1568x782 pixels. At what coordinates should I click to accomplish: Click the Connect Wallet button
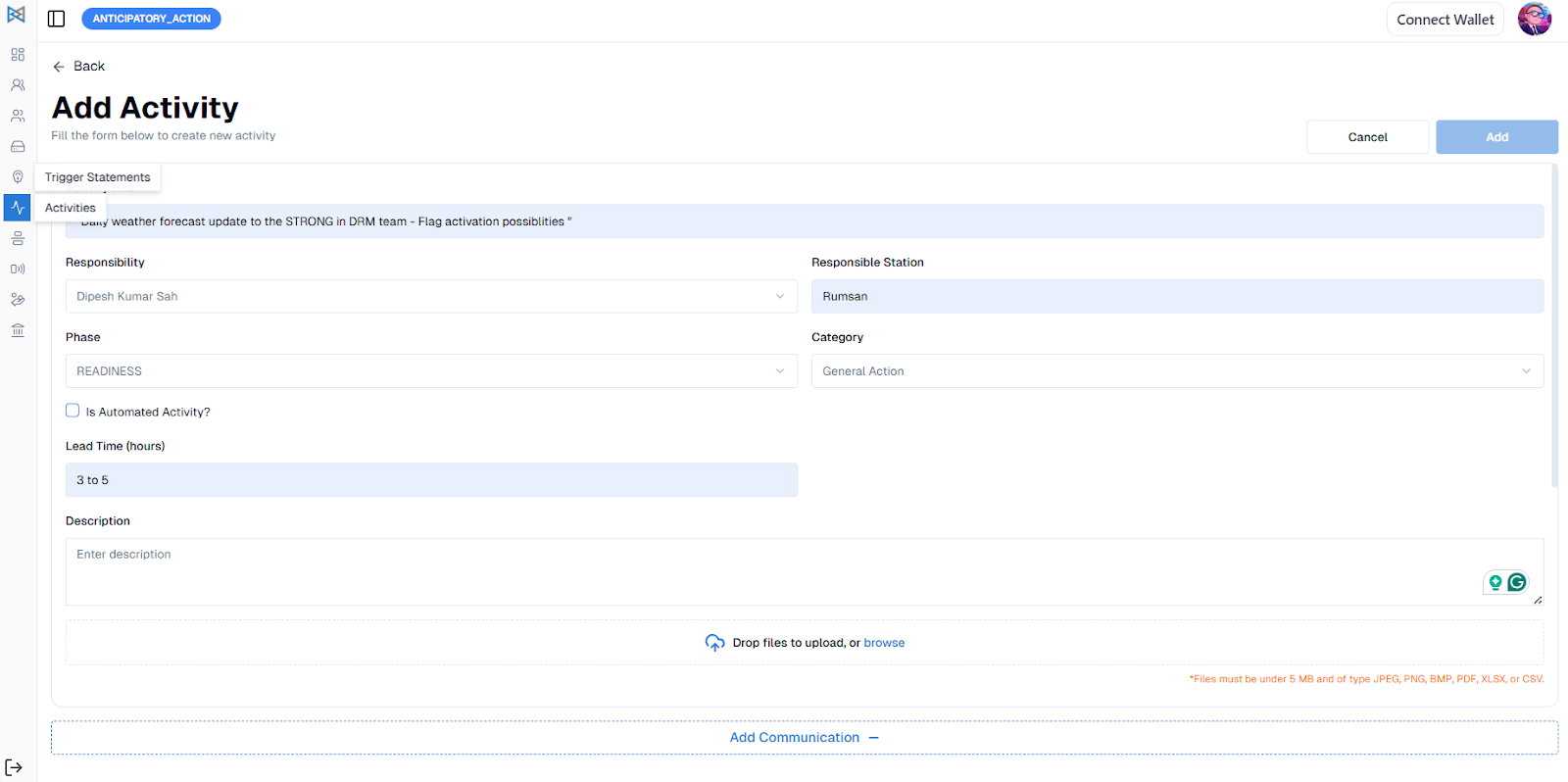tap(1445, 20)
